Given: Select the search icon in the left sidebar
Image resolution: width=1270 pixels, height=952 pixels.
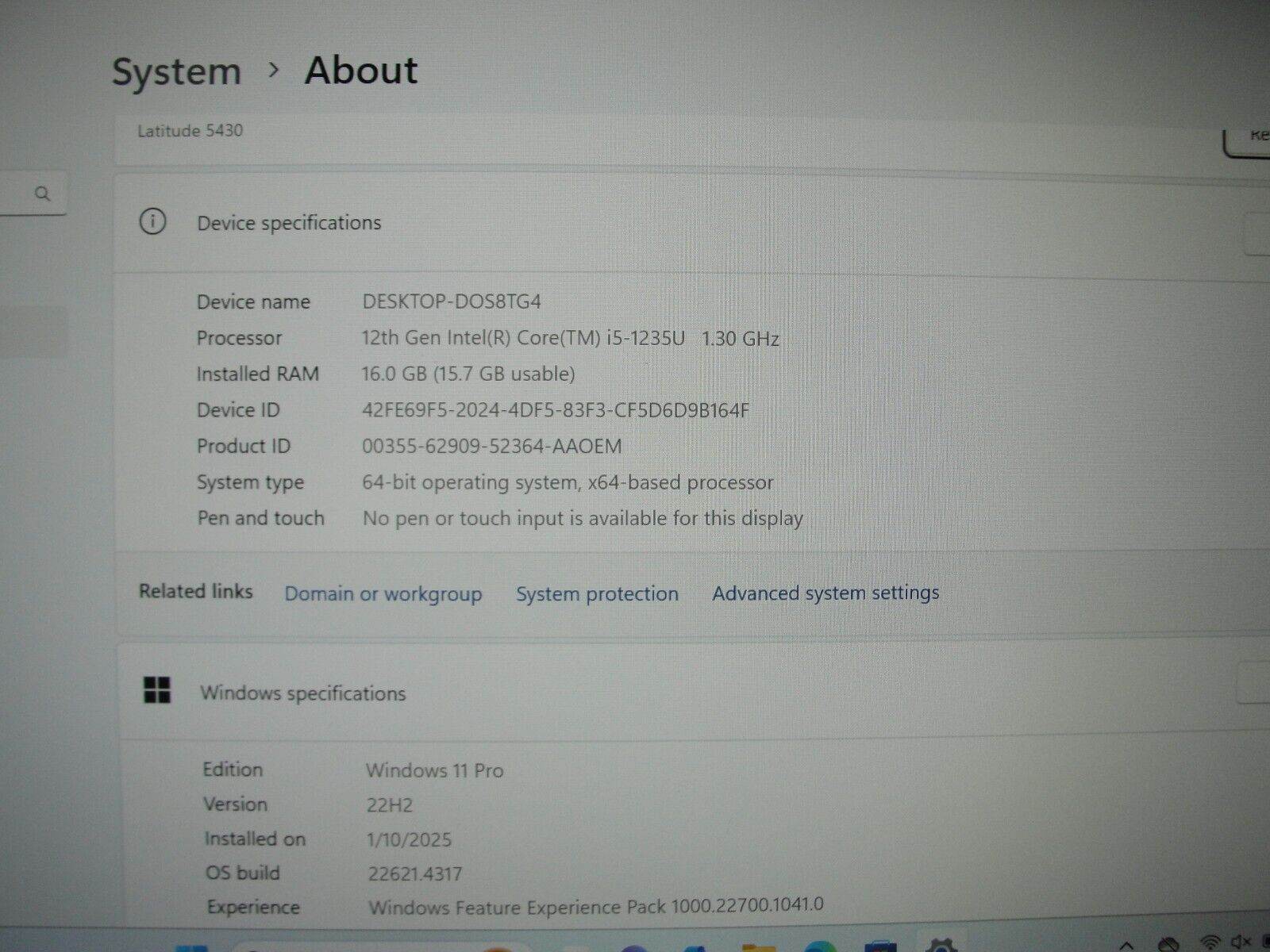Looking at the screenshot, I should pos(42,192).
